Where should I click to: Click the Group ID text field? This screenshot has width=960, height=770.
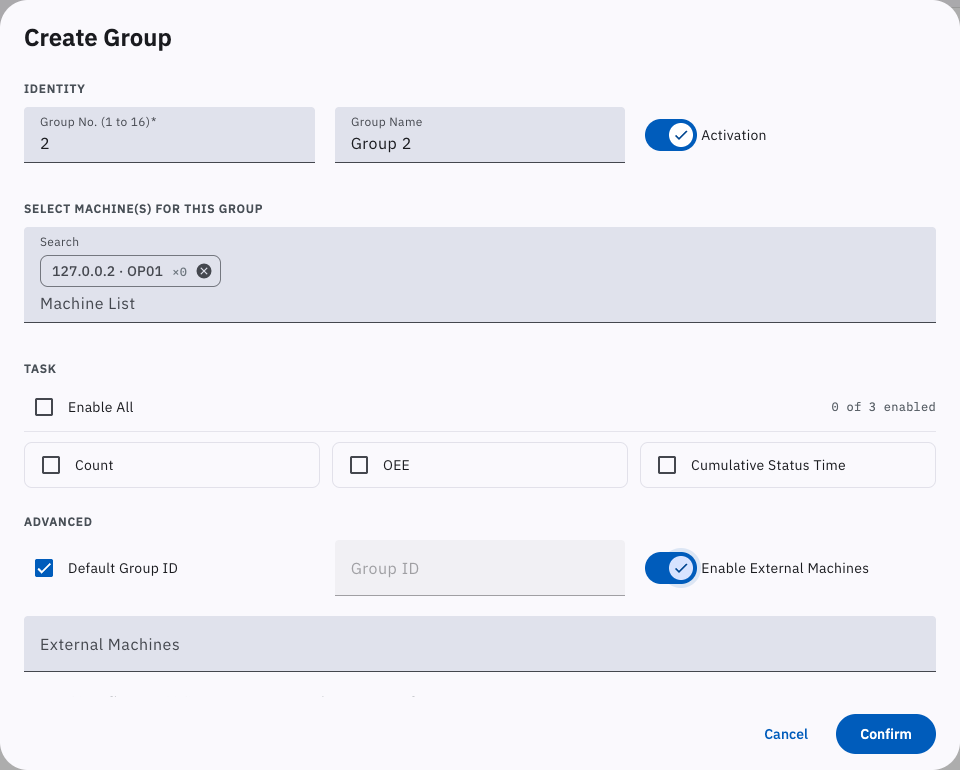479,568
